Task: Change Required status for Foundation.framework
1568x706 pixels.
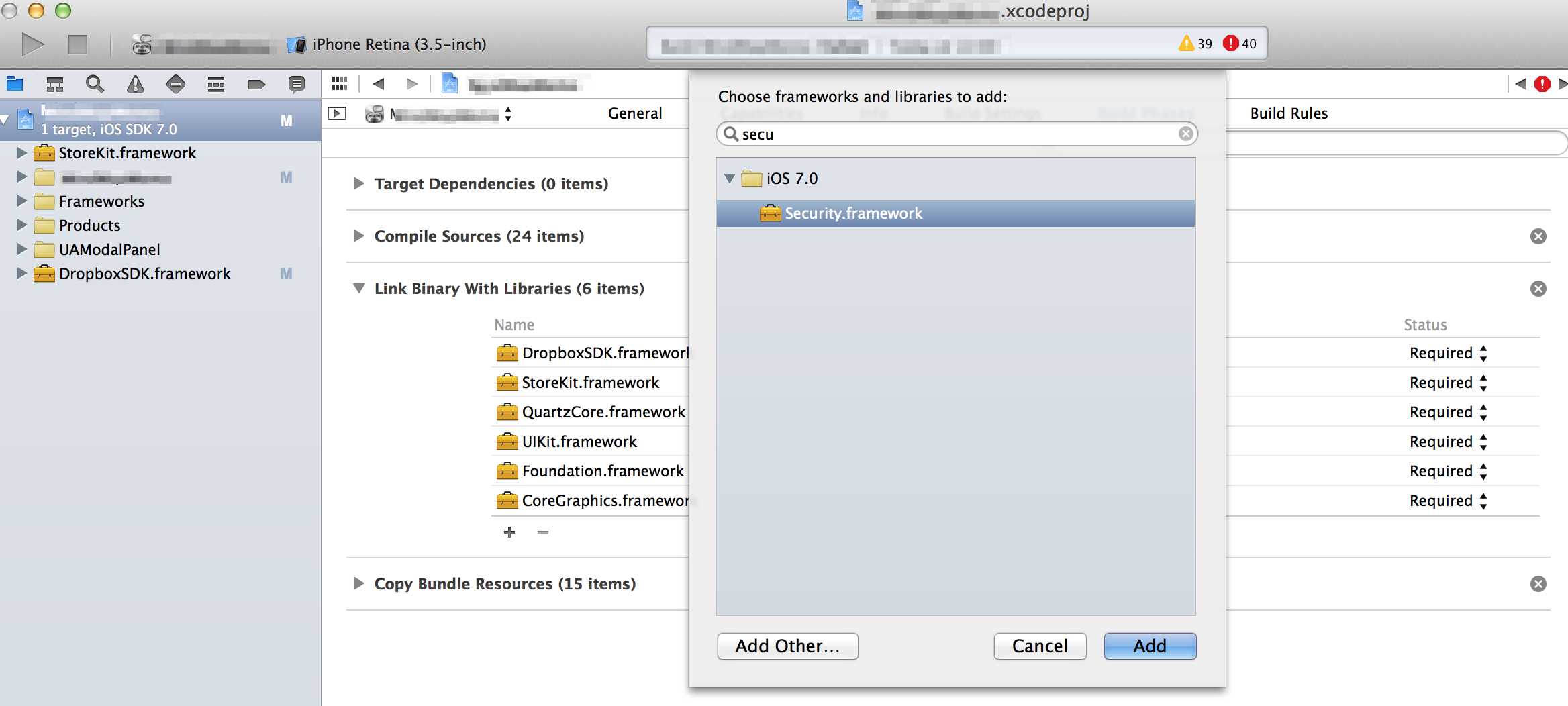Action: coord(1449,471)
